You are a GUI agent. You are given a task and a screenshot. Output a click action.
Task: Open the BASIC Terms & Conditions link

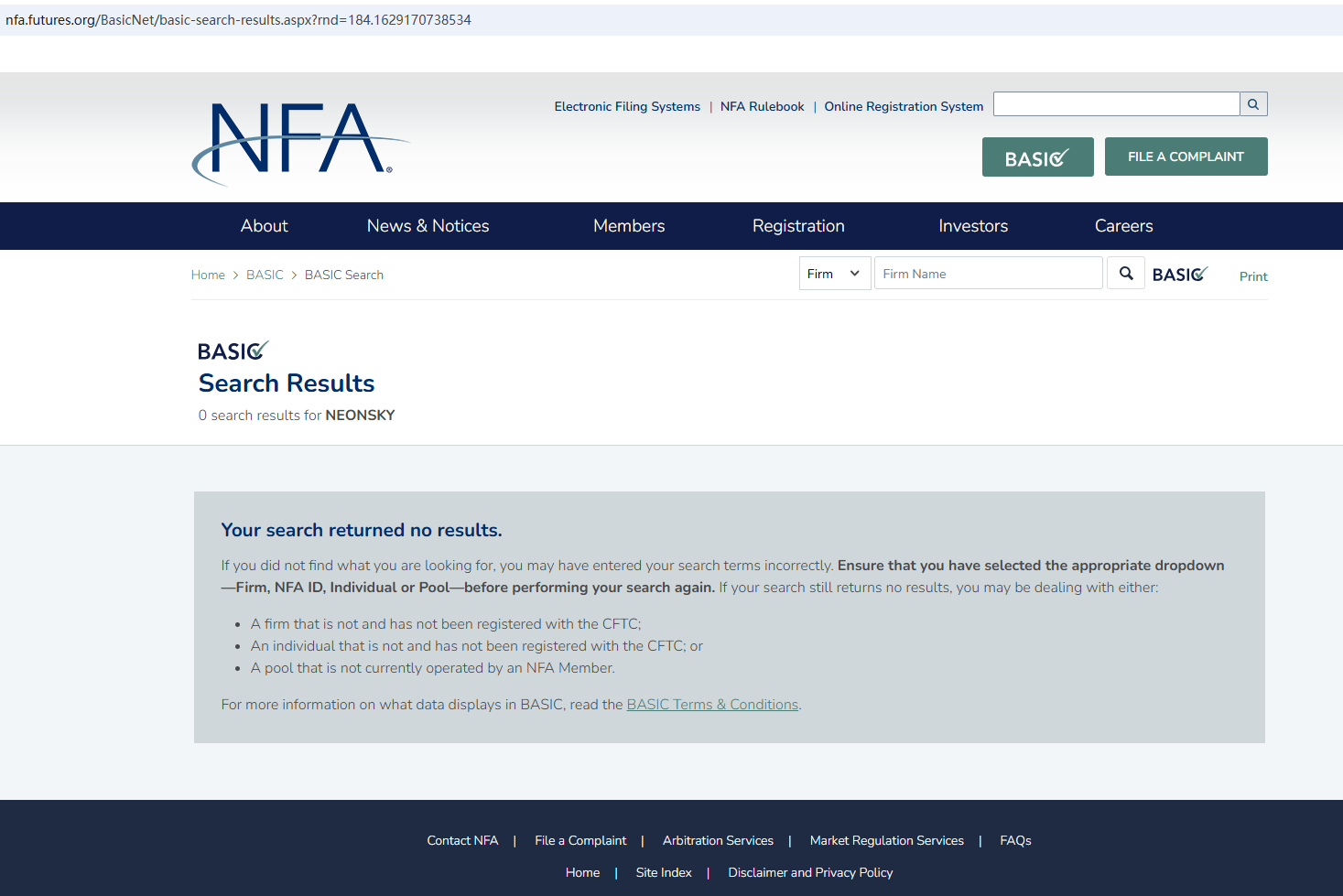[712, 705]
